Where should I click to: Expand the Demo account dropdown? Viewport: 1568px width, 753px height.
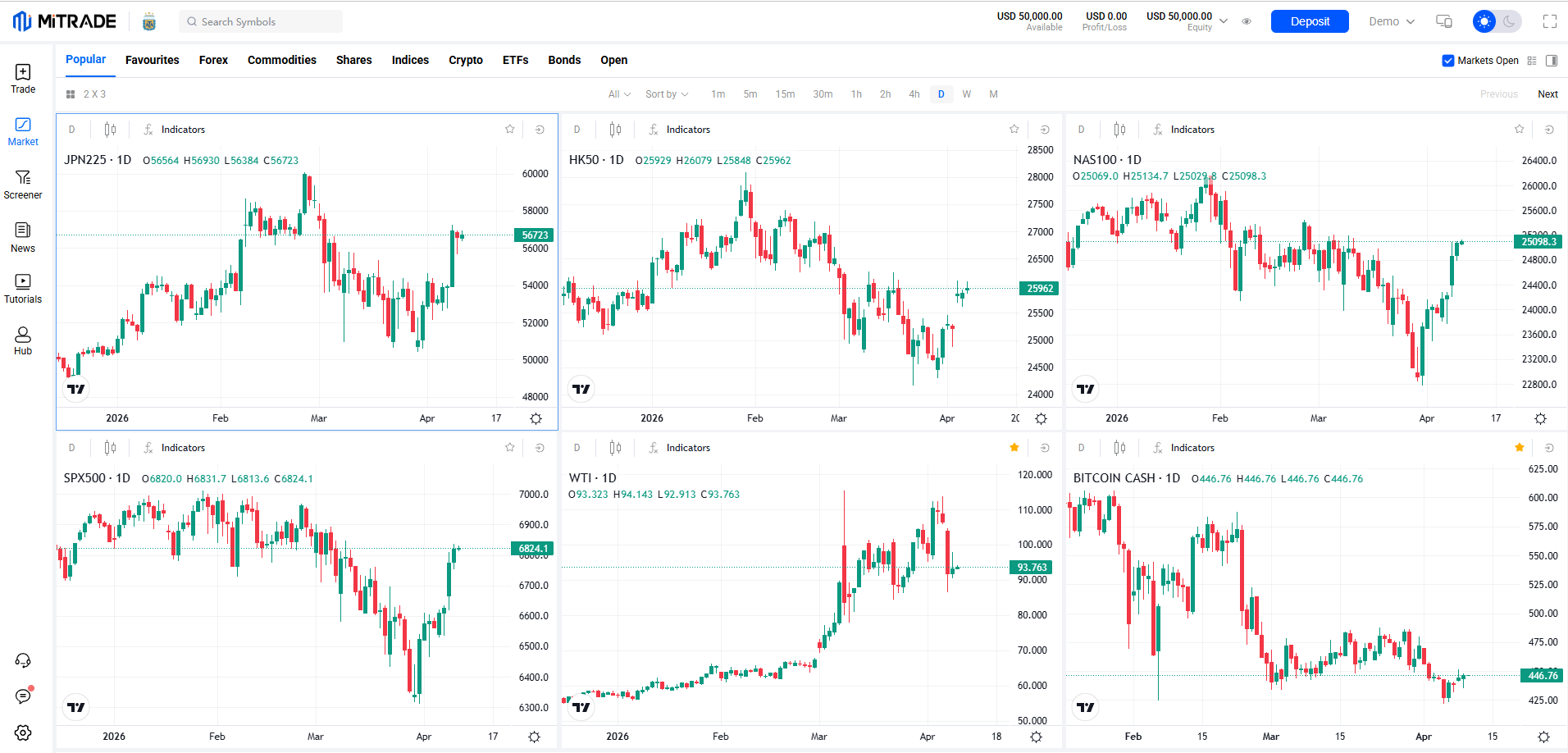1391,22
